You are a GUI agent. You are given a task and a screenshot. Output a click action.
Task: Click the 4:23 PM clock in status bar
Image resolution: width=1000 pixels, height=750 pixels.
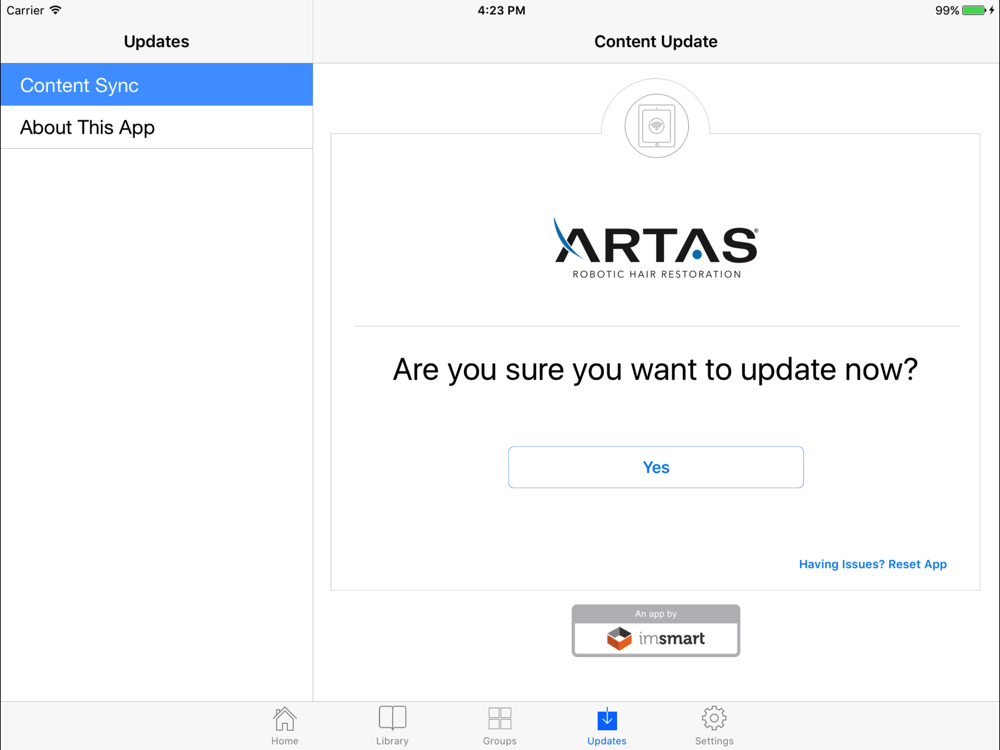[x=501, y=10]
